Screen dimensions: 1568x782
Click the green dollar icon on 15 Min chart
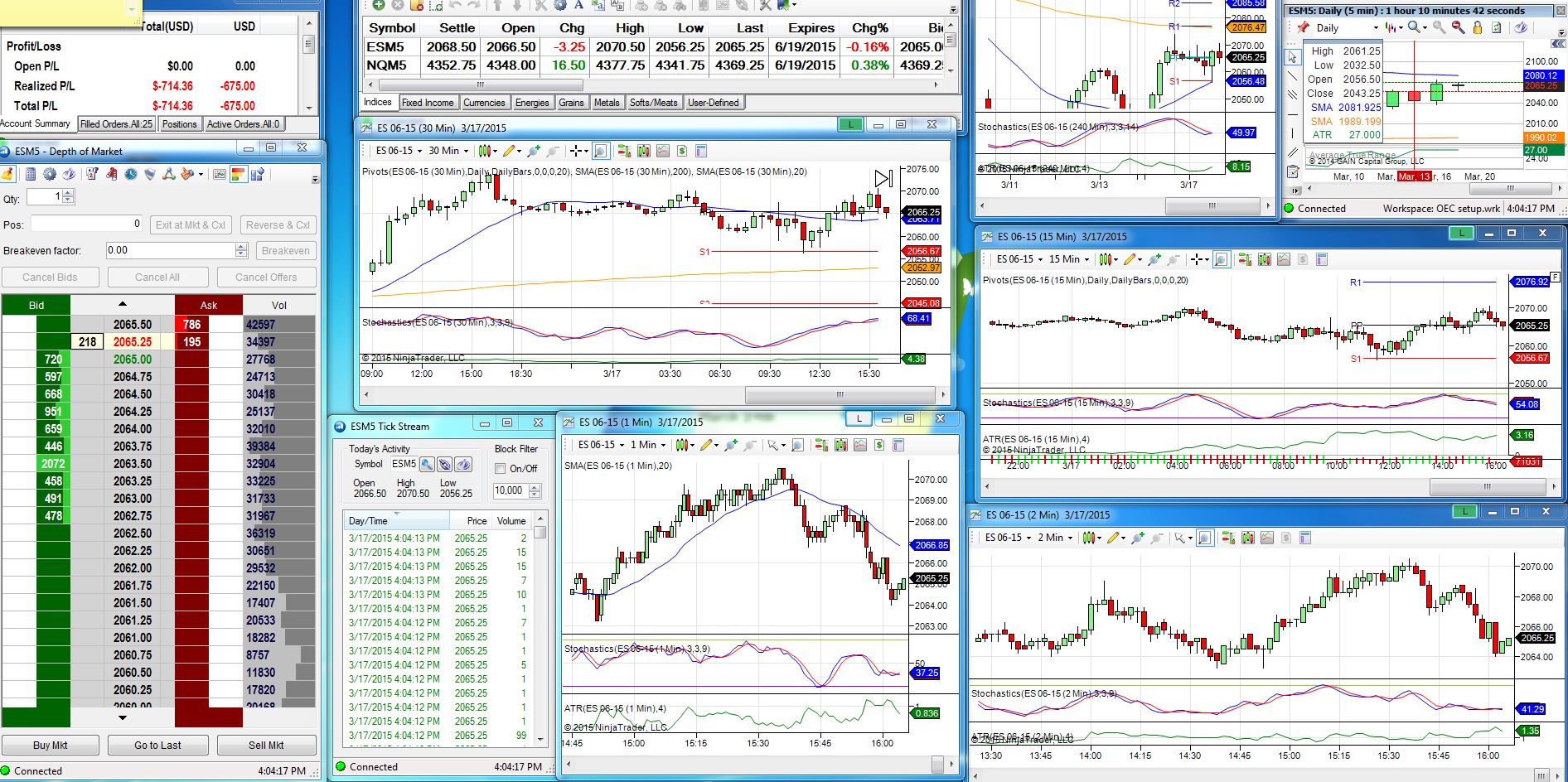coord(1303,259)
